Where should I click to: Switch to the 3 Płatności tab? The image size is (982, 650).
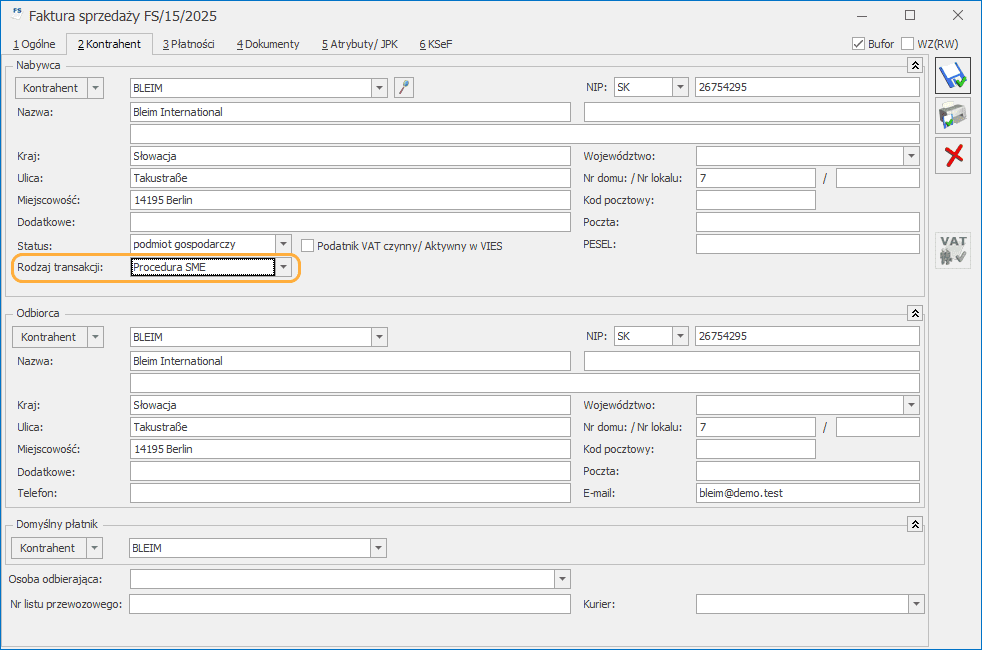pyautogui.click(x=189, y=44)
